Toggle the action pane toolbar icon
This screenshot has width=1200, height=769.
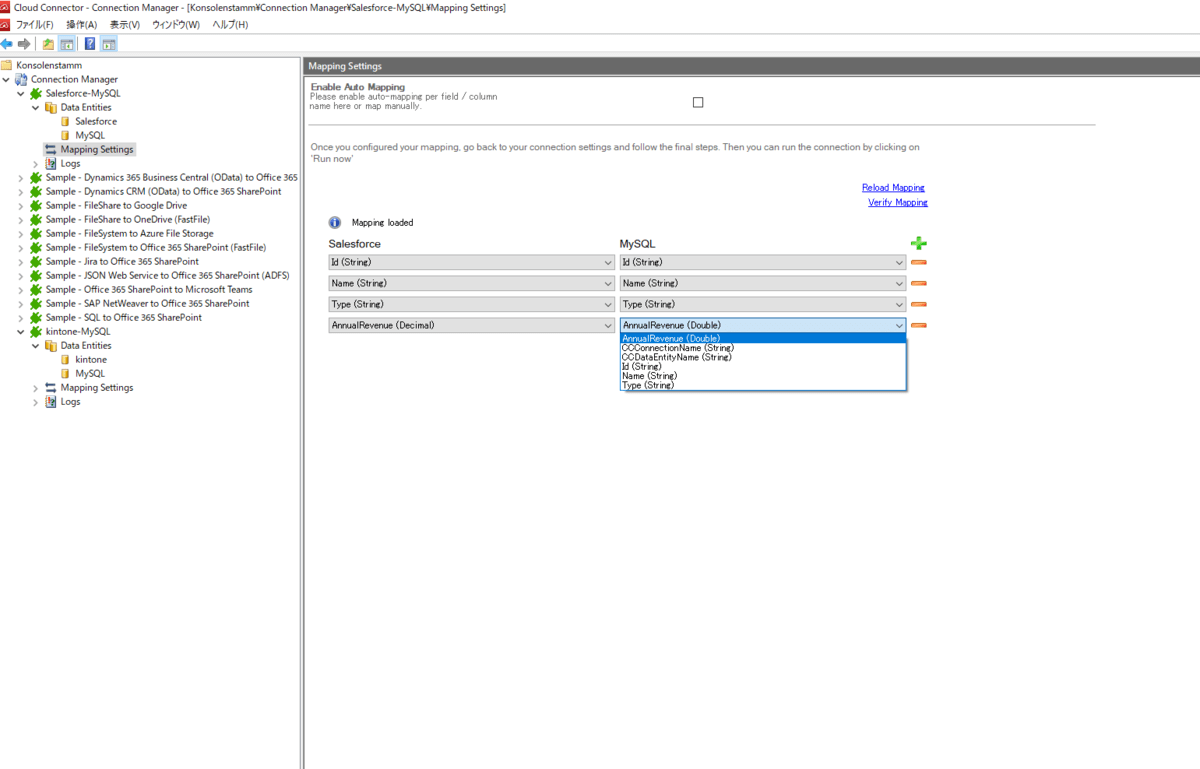click(x=108, y=44)
